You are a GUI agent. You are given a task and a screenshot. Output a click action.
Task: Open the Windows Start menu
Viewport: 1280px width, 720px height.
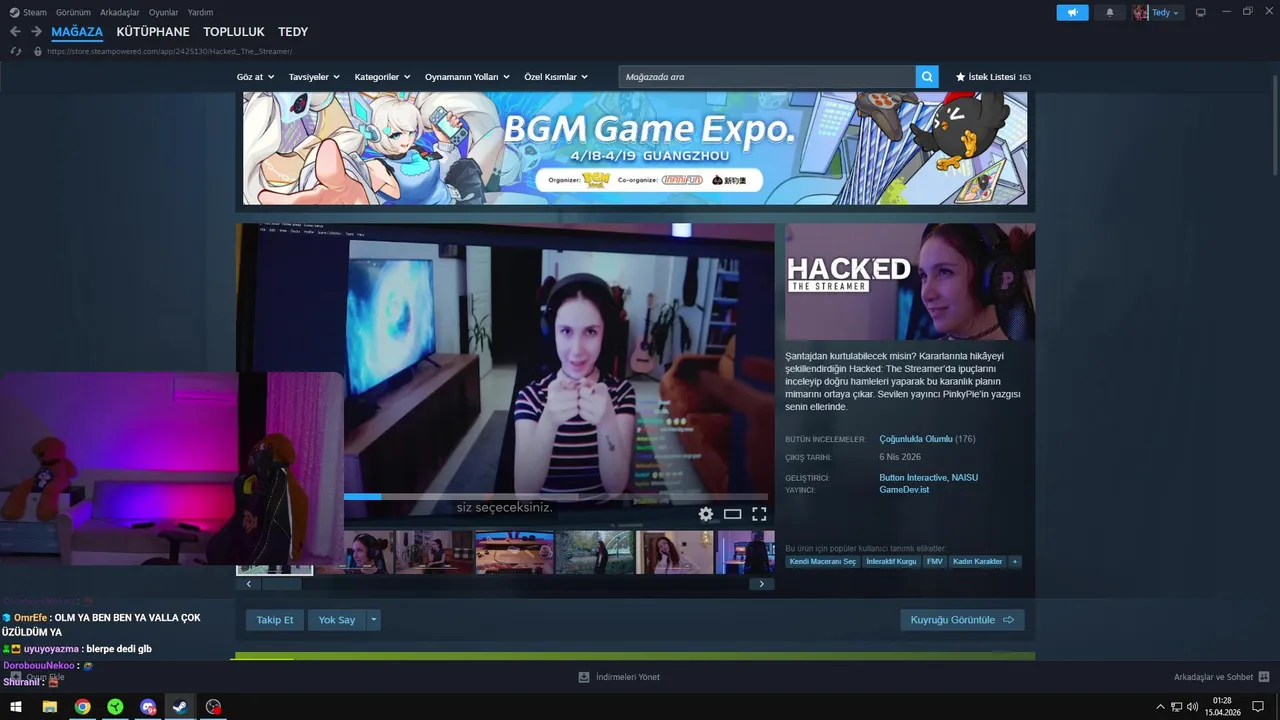[16, 706]
